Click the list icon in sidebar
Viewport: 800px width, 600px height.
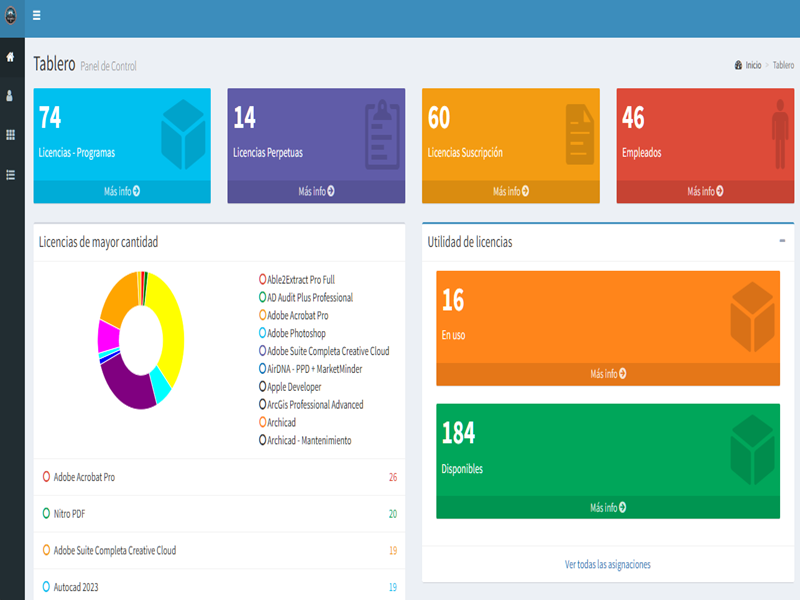(11, 174)
